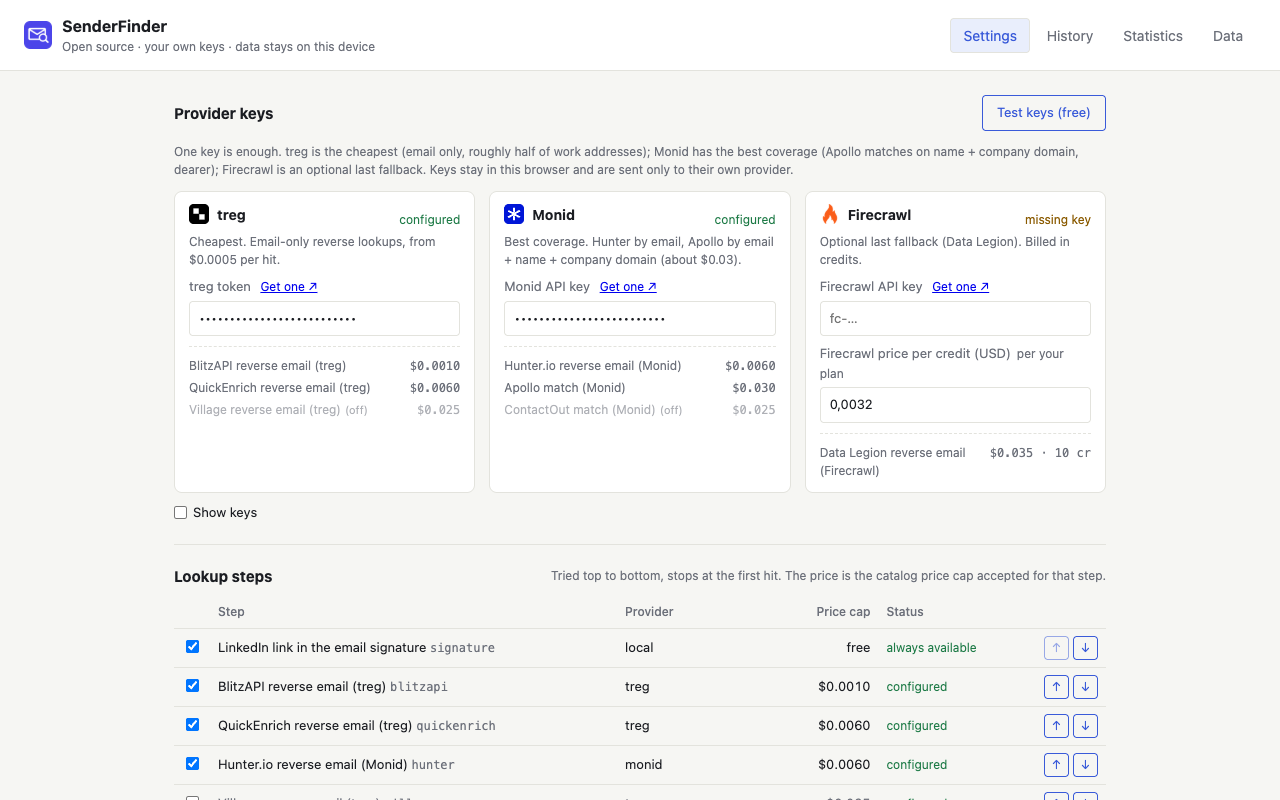Go to the Data tab

pyautogui.click(x=1228, y=36)
